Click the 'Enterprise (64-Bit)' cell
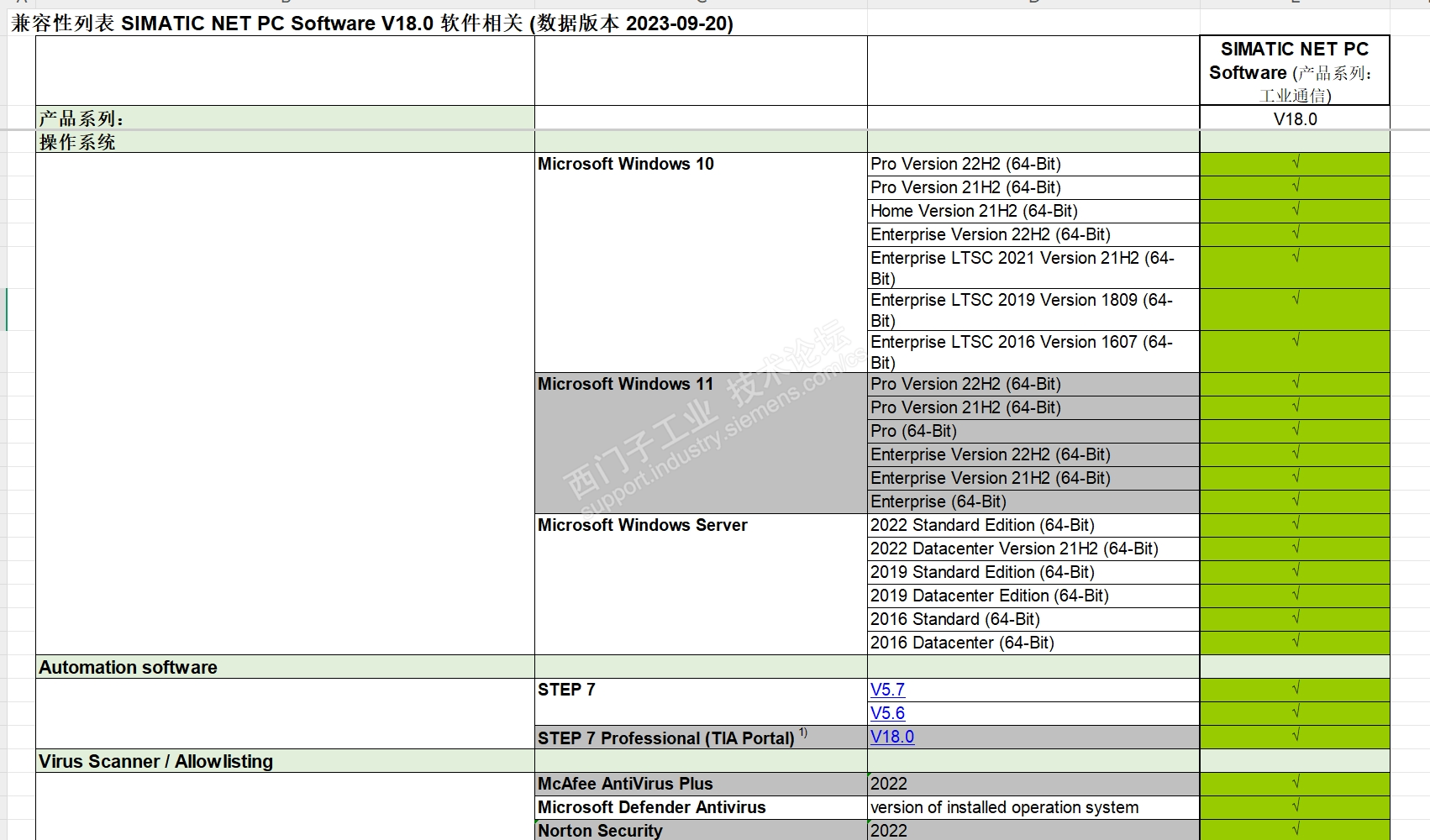Image resolution: width=1430 pixels, height=840 pixels. (1033, 501)
